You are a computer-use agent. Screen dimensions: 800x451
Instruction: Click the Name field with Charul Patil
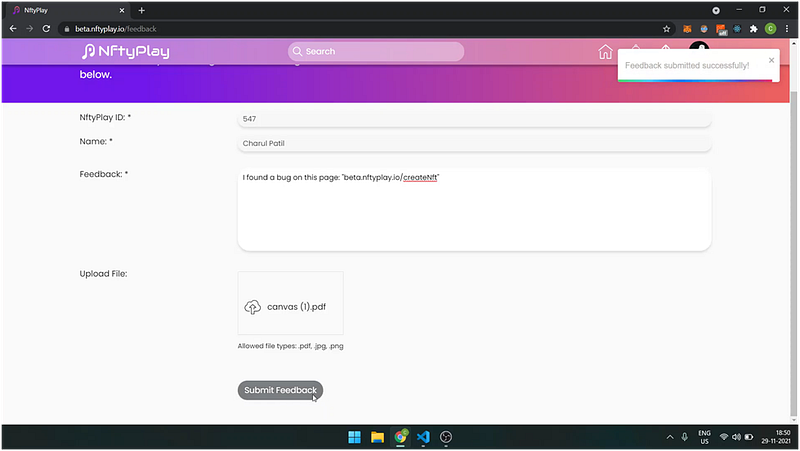tap(474, 143)
